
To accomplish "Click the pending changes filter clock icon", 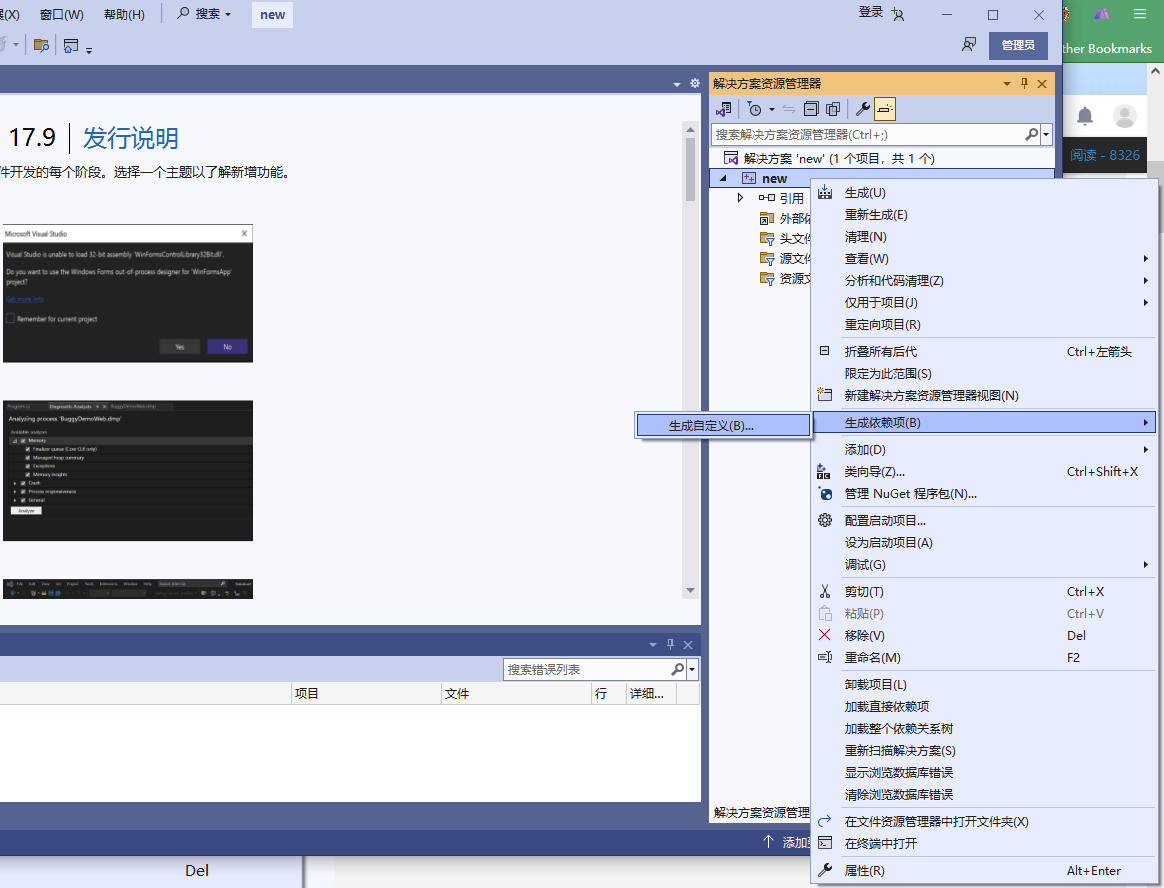I will click(755, 109).
